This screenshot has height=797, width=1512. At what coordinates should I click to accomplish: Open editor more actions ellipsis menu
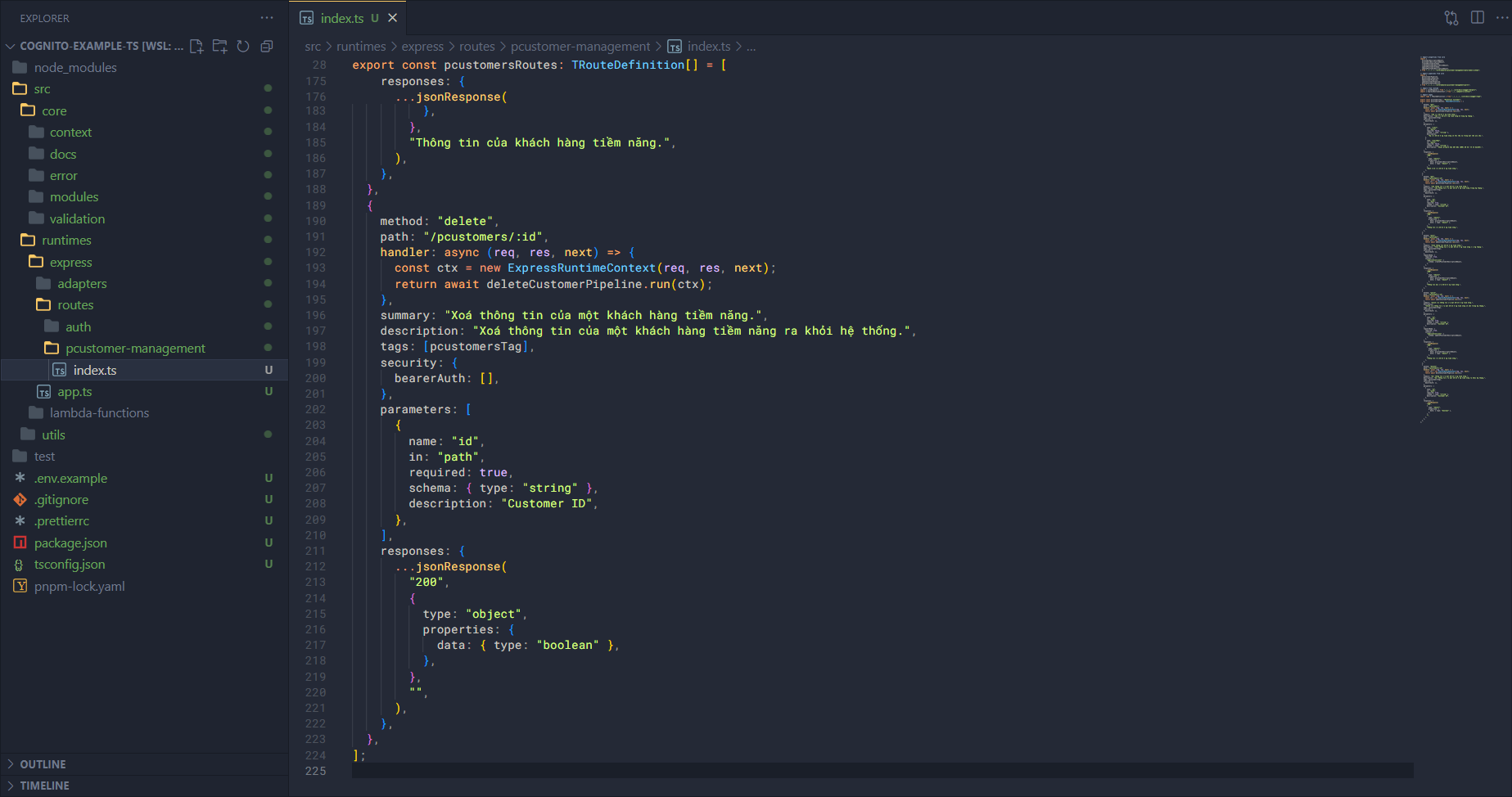1501,18
